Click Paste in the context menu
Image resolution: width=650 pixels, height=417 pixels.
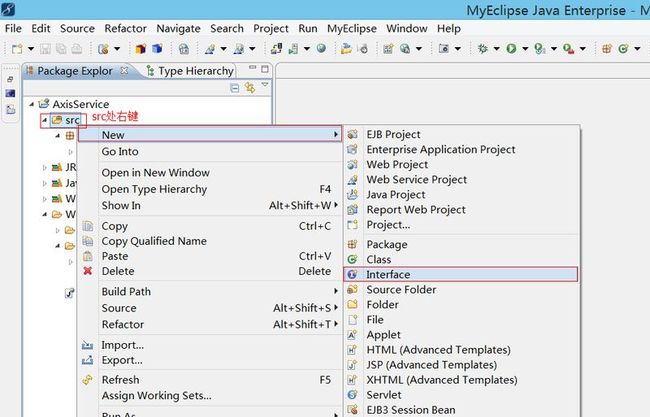click(x=210, y=256)
